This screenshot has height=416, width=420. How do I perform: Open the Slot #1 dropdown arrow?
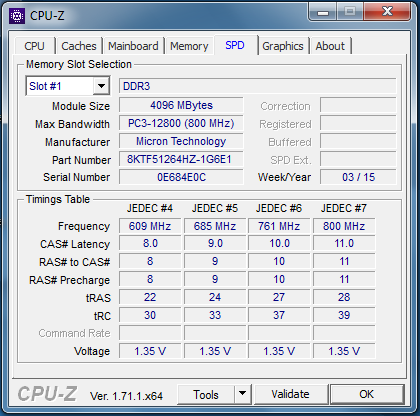click(101, 86)
